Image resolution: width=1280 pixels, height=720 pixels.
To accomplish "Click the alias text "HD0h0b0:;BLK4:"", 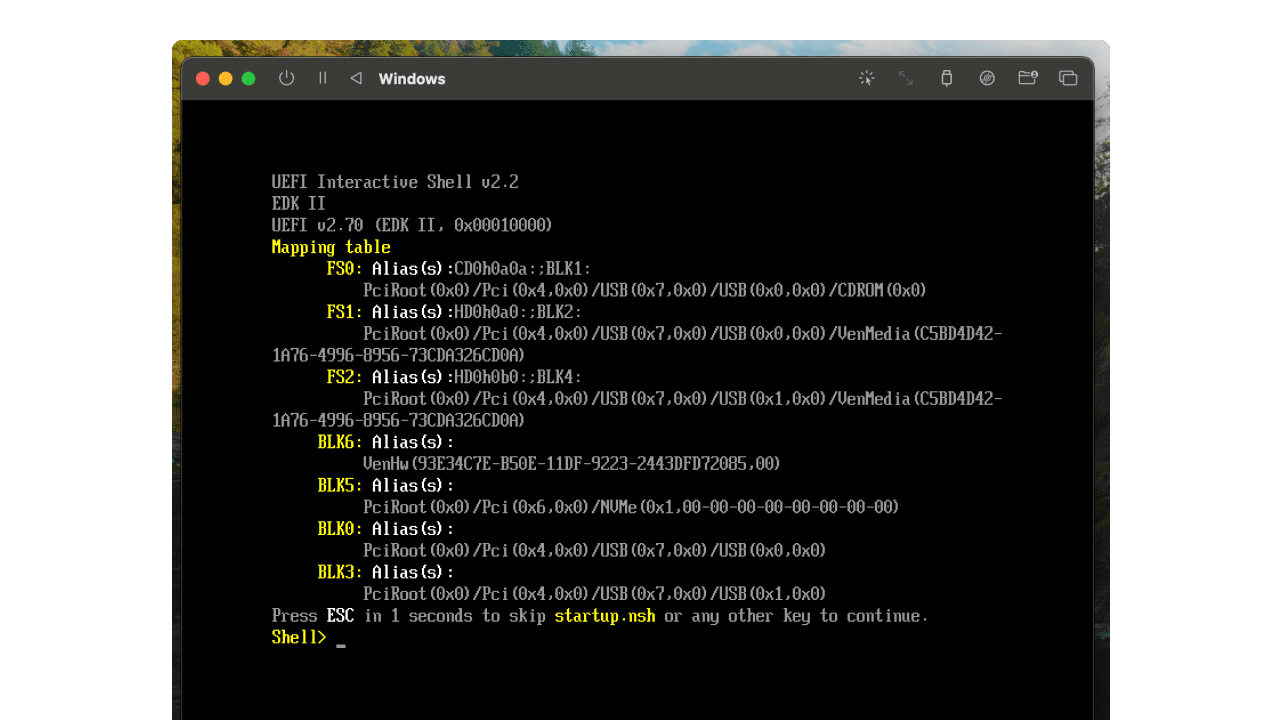I will [x=519, y=377].
